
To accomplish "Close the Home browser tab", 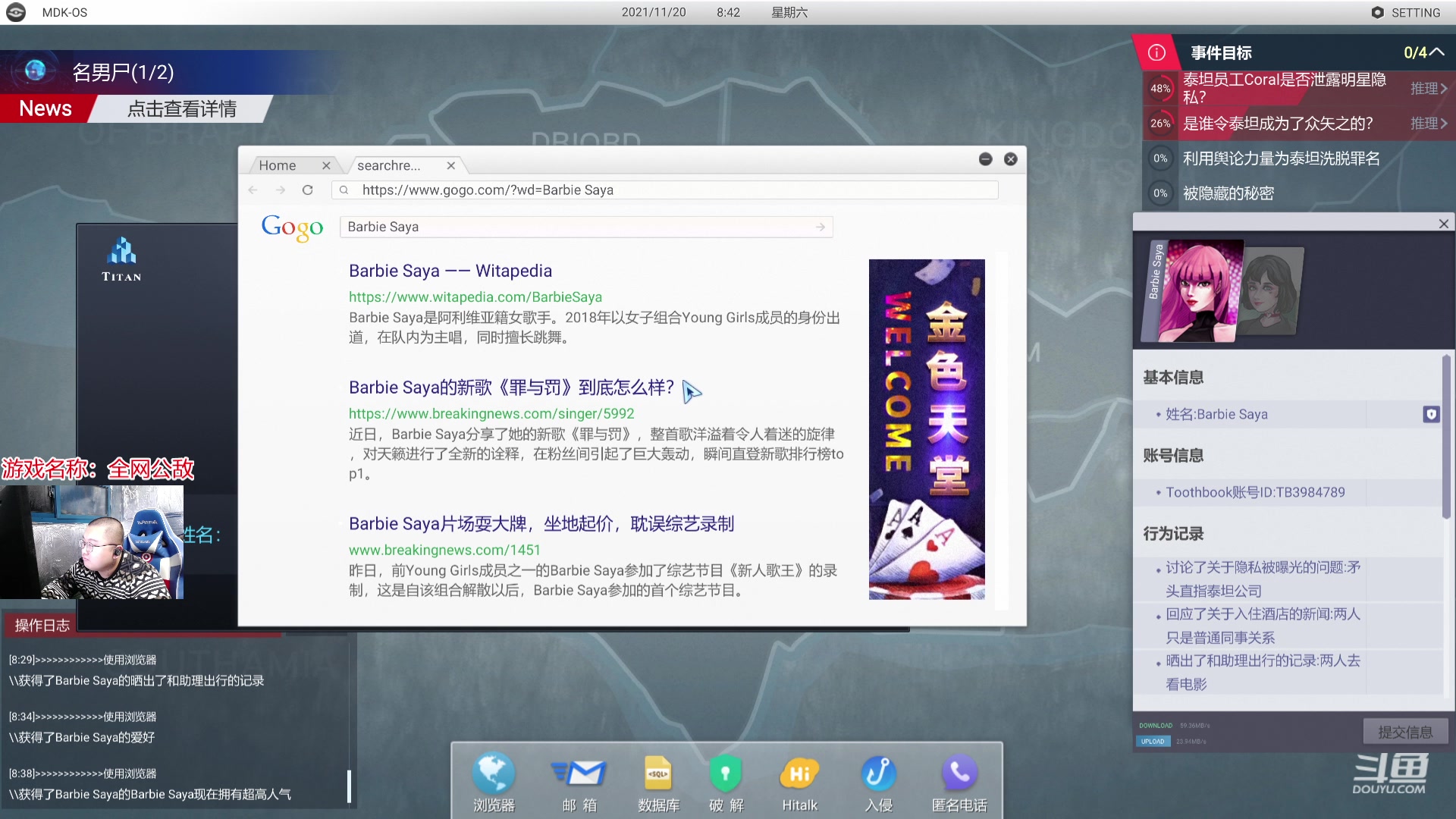I will 326,165.
